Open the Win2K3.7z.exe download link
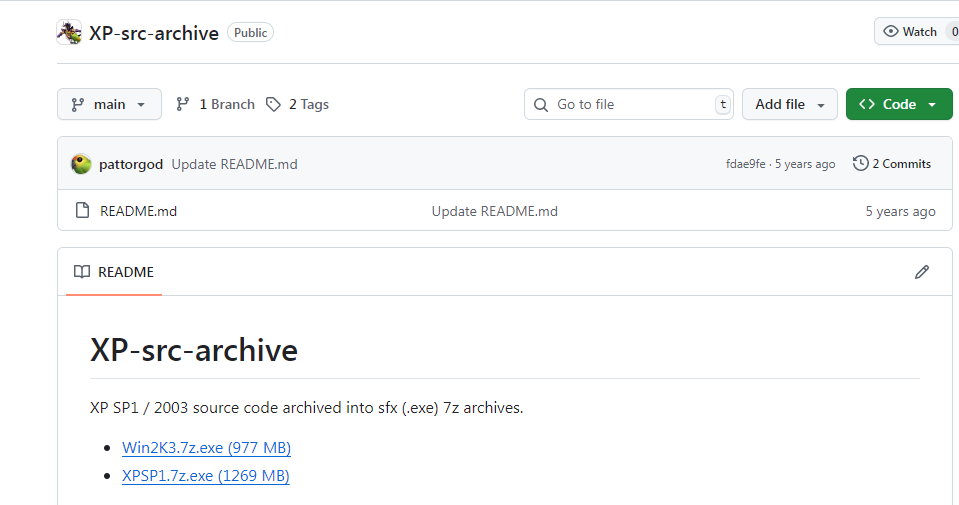The width and height of the screenshot is (959, 505). click(206, 448)
